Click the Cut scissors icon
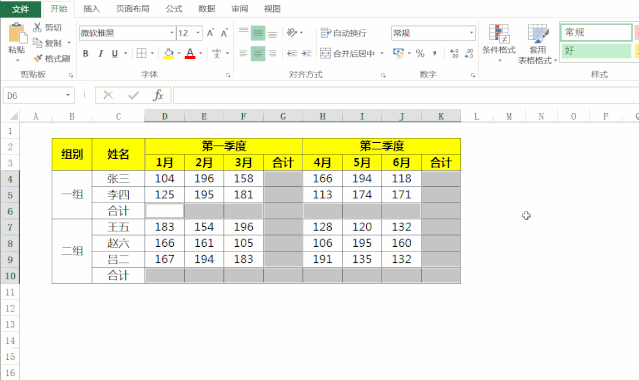Screen dimensions: 639x380 (37, 27)
